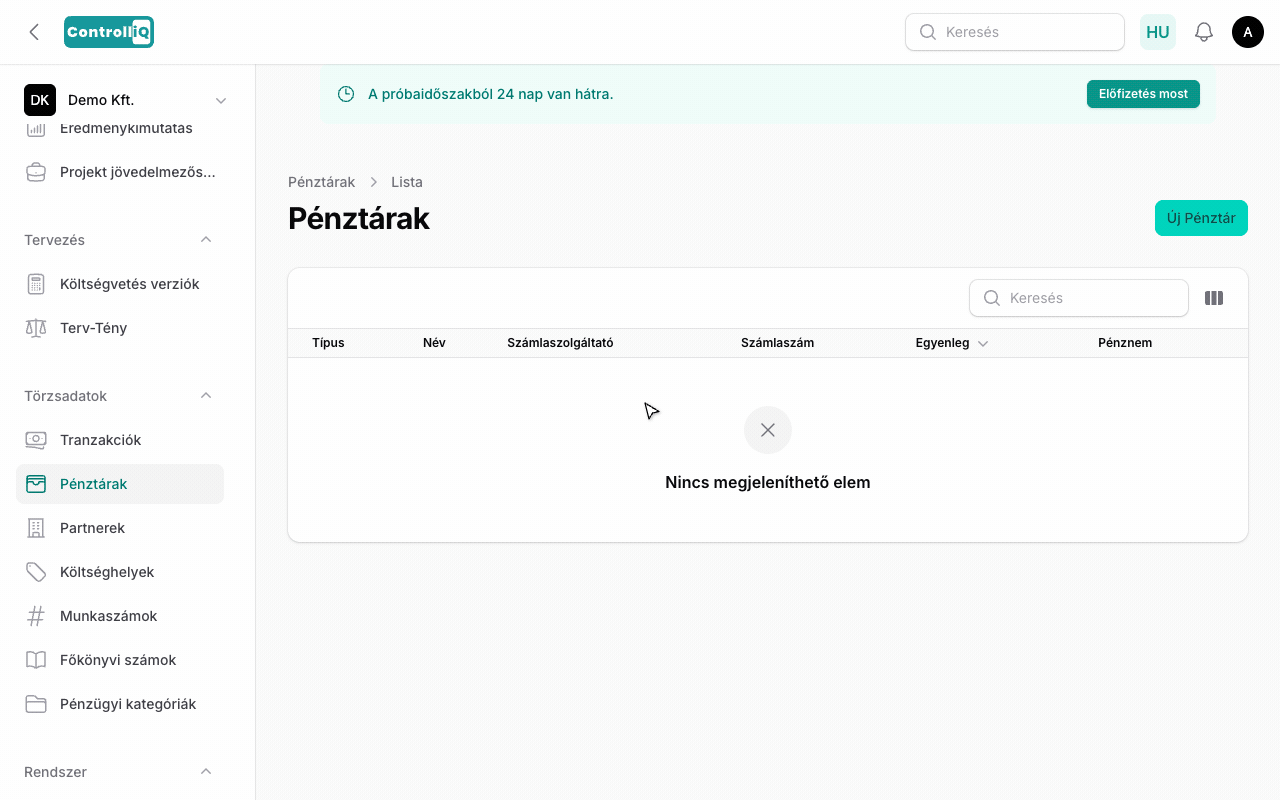This screenshot has height=800, width=1280.
Task: Open Munkaszámok hashtag item
Action: pos(120,616)
